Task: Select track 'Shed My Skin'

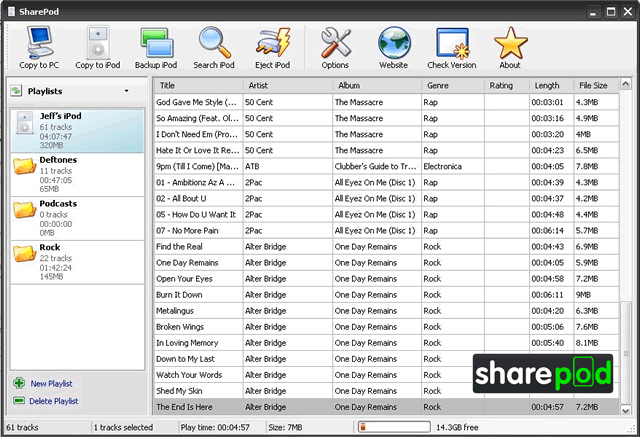Action: point(179,391)
